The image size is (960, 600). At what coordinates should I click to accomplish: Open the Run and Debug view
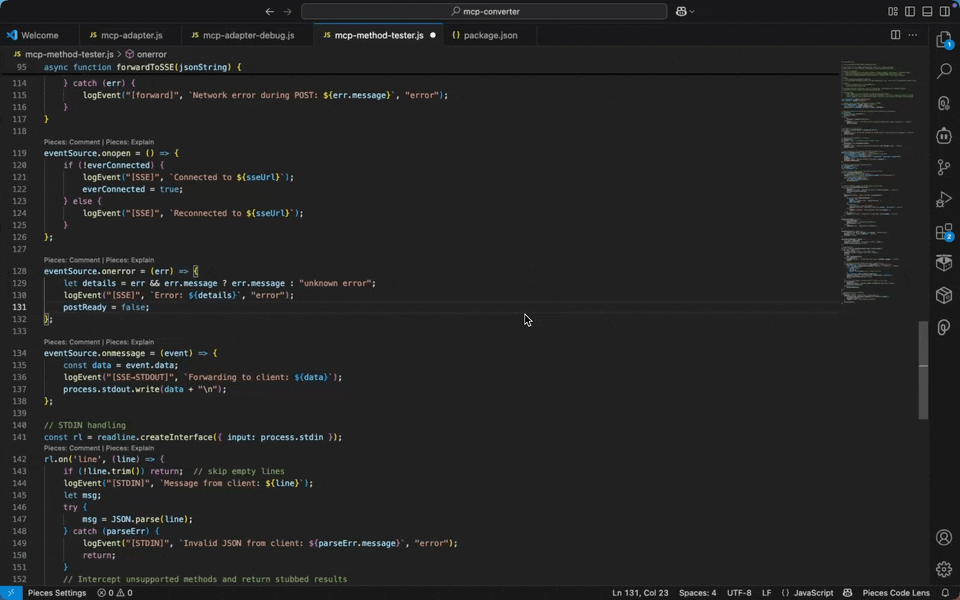pyautogui.click(x=943, y=200)
